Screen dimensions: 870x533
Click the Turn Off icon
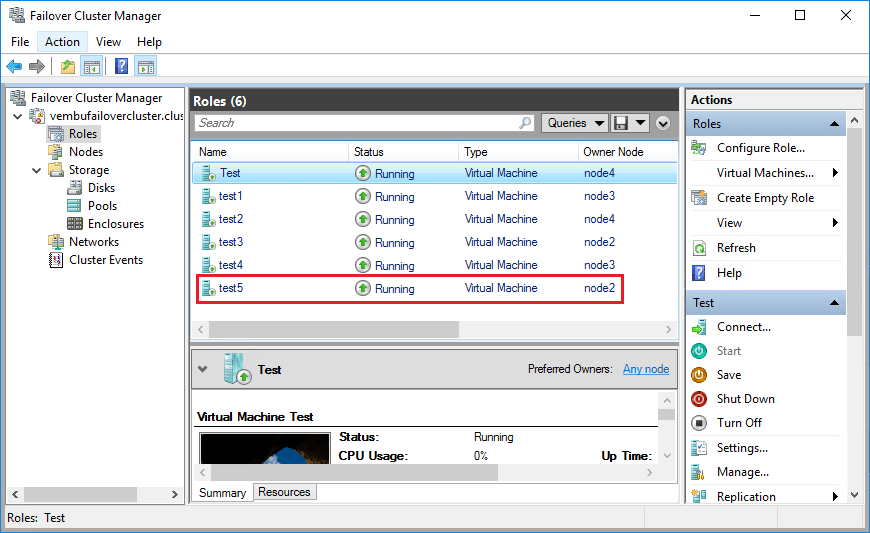(x=699, y=423)
